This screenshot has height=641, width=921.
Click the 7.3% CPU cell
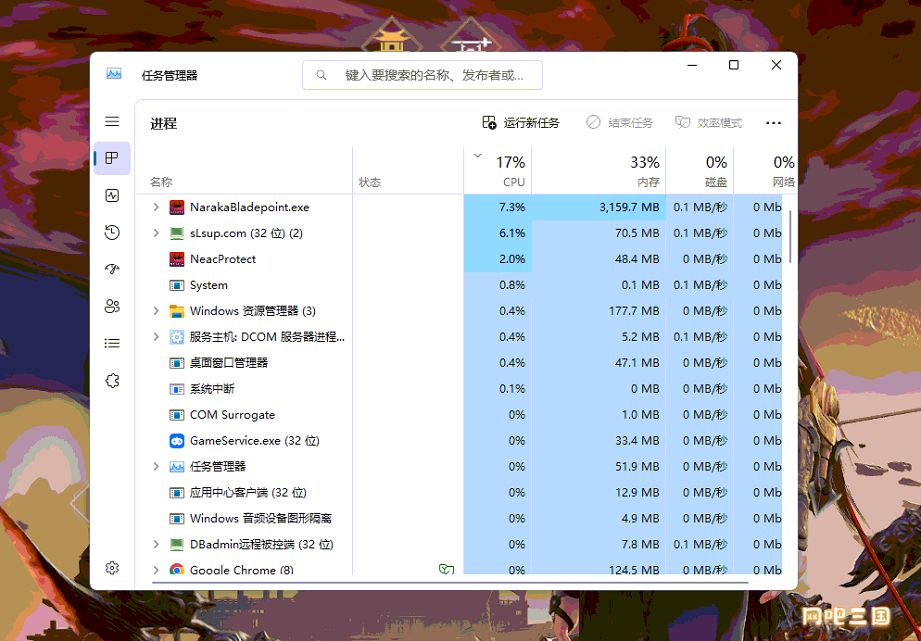(x=498, y=207)
